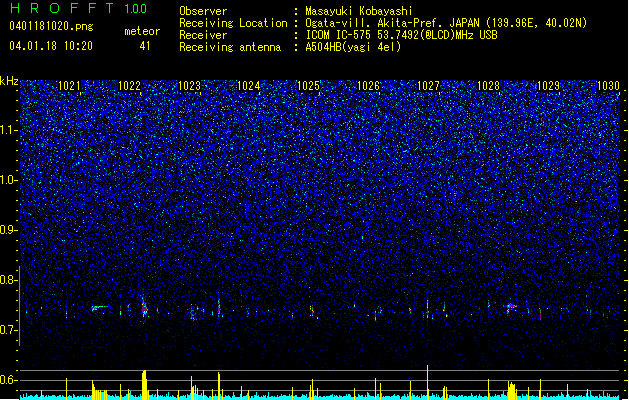
Task: Click the 1022 time axis label
Action: [130, 86]
